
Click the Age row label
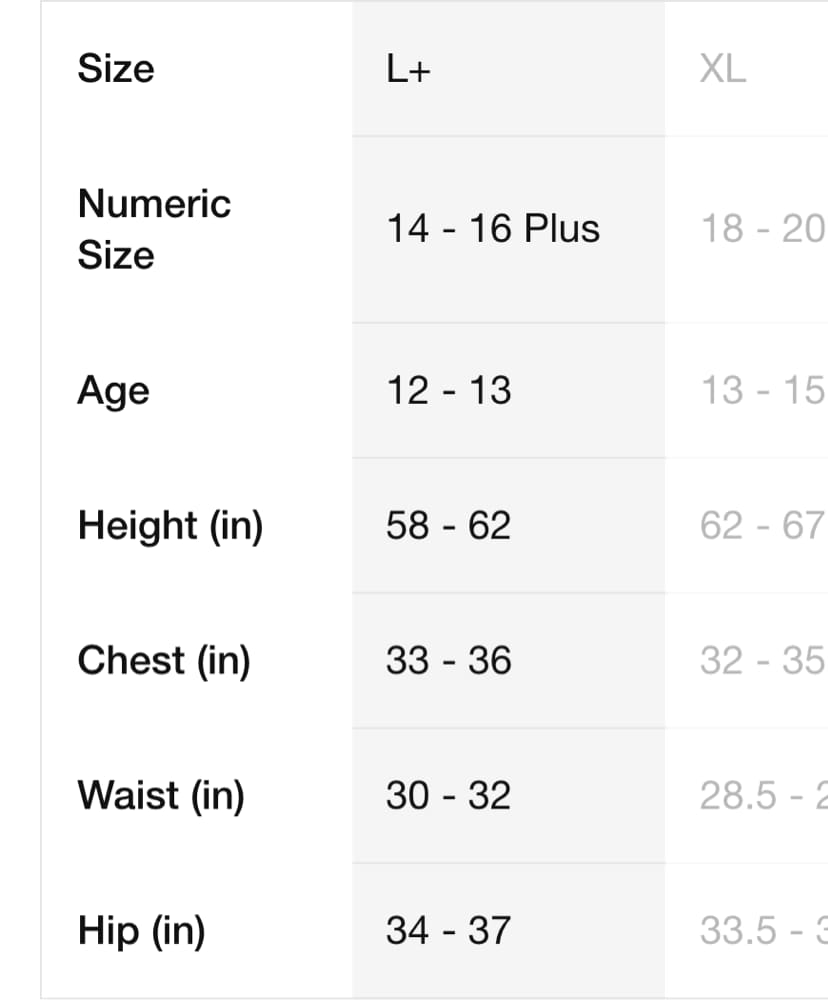113,391
